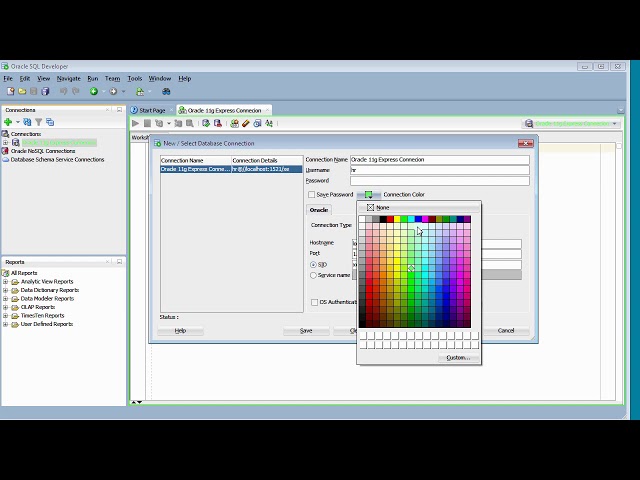The image size is (640, 480).
Task: Click the Rollback icon in worksheet toolbar
Action: tap(218, 123)
